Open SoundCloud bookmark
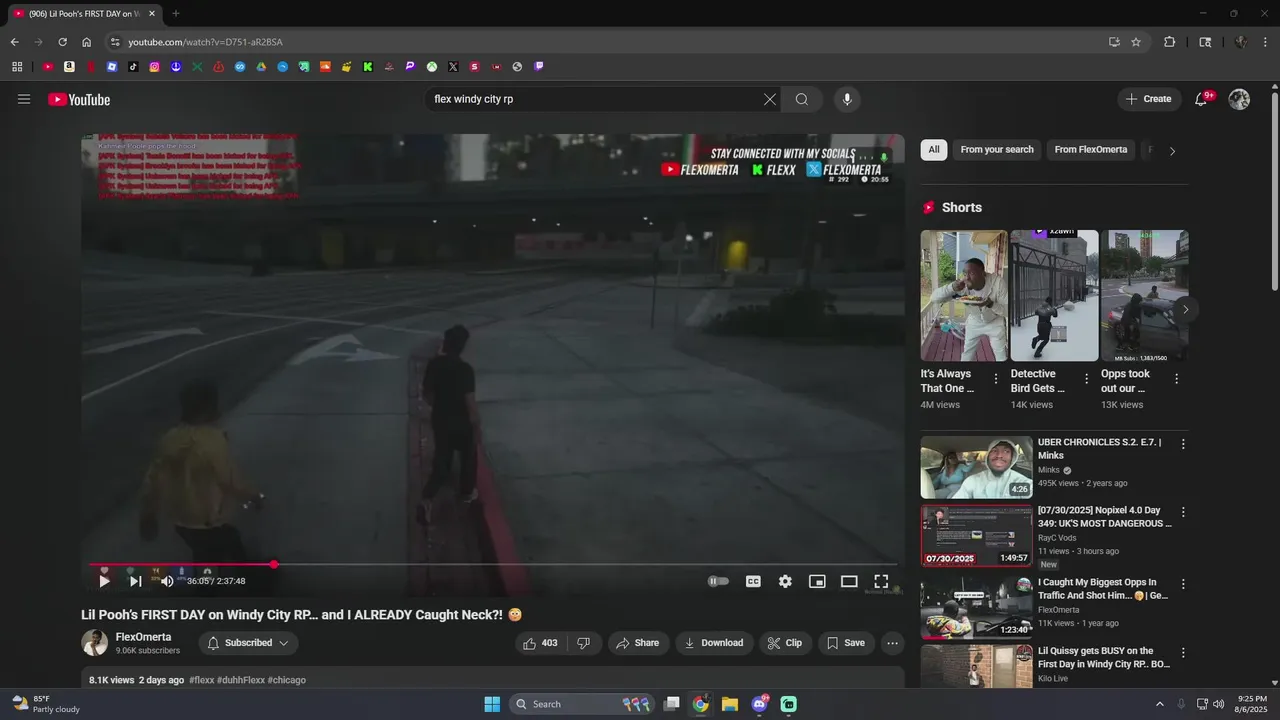 [x=325, y=67]
